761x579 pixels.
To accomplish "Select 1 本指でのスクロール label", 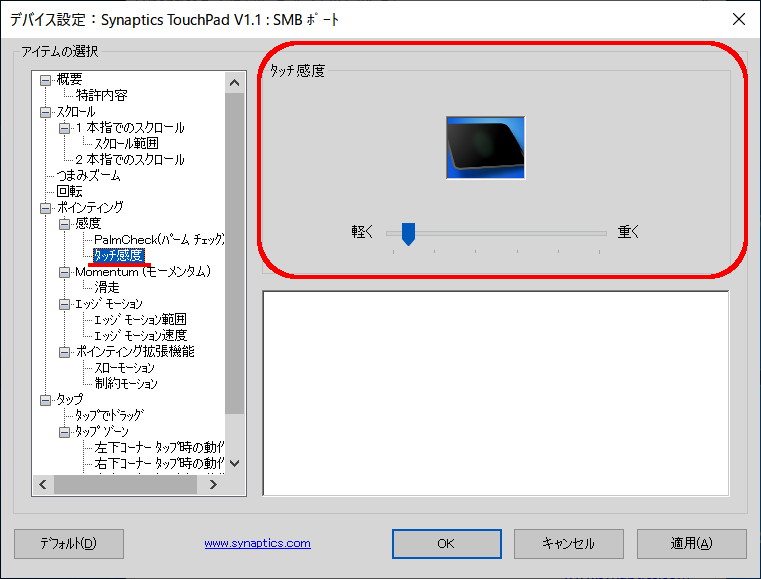I will point(130,128).
